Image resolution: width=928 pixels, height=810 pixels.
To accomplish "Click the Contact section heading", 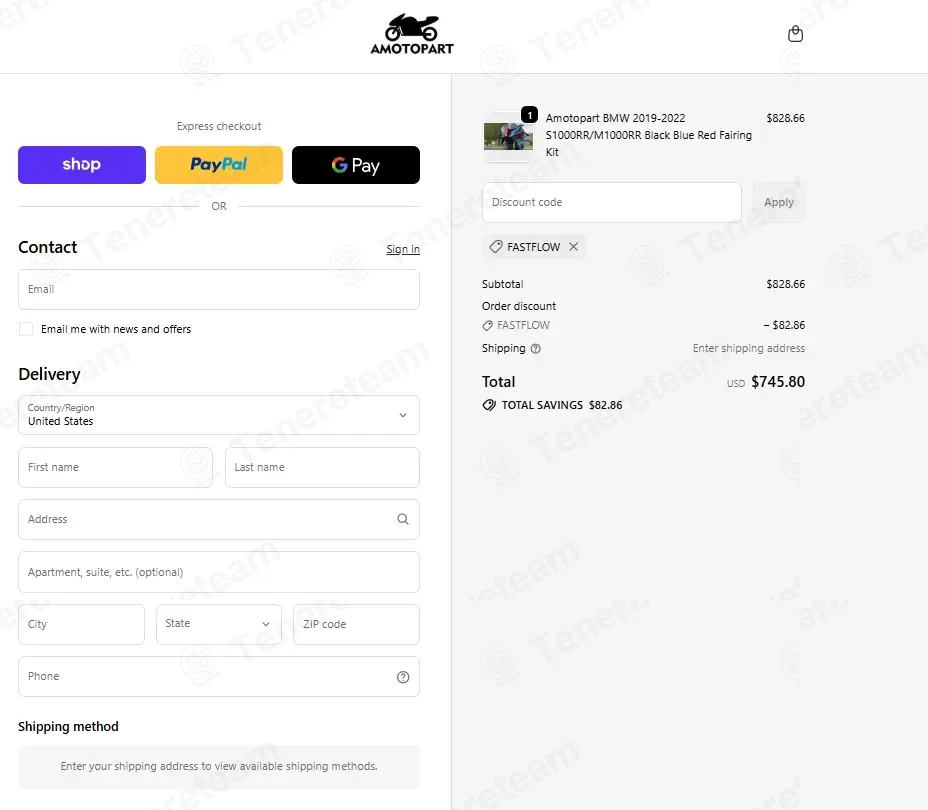I will [47, 247].
